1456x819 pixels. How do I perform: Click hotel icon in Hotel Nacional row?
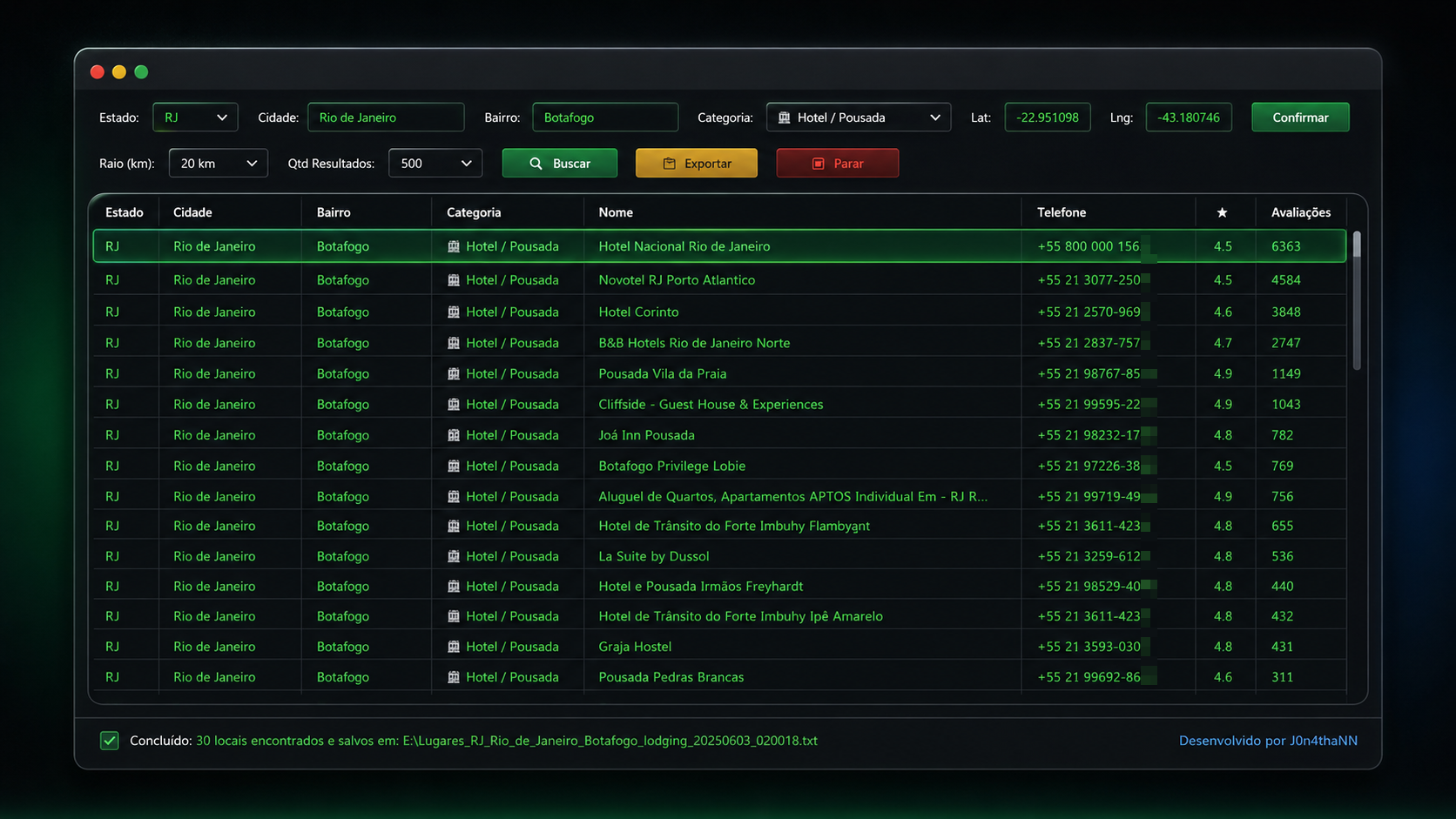point(454,246)
